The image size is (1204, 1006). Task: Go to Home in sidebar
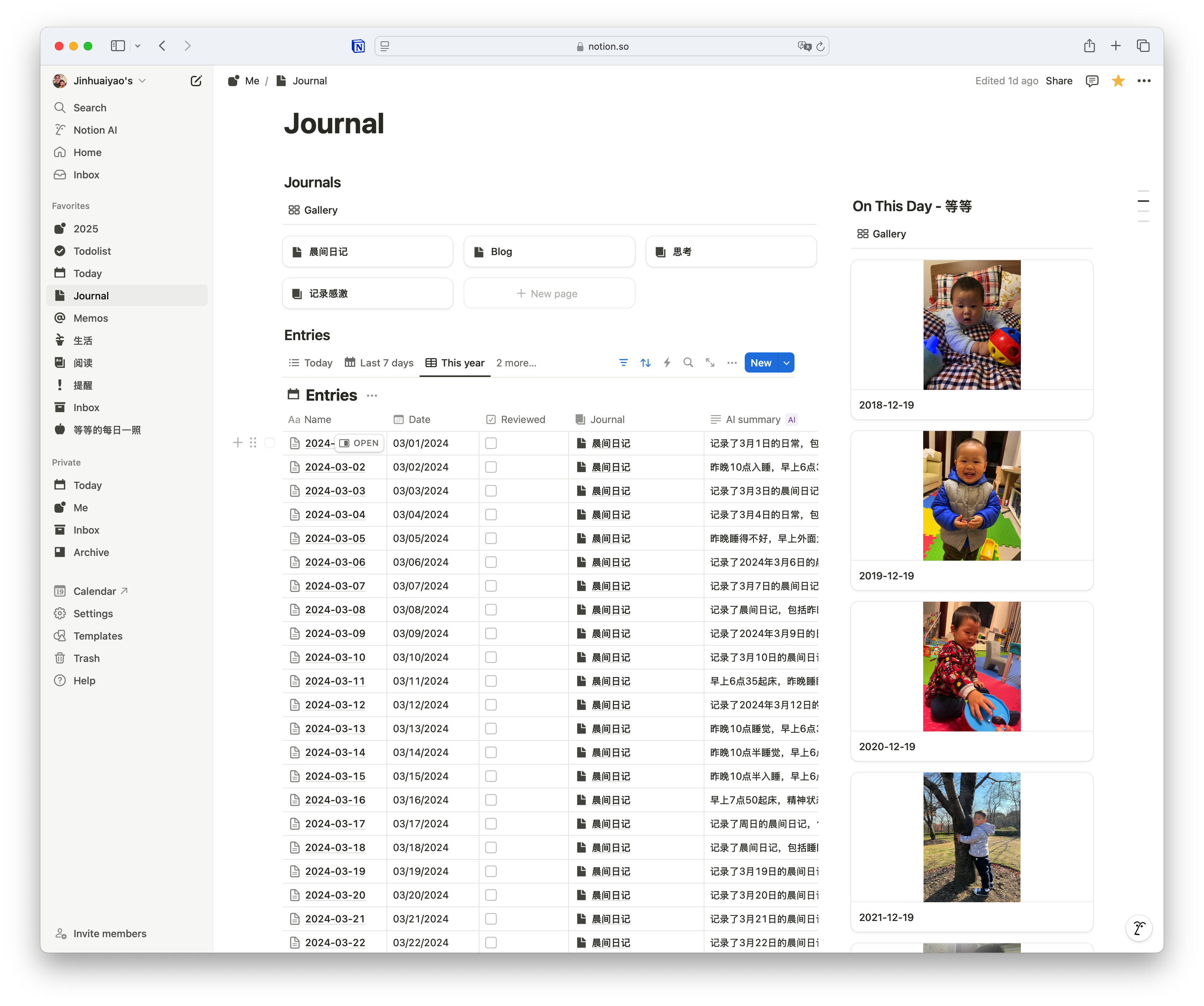click(126, 152)
